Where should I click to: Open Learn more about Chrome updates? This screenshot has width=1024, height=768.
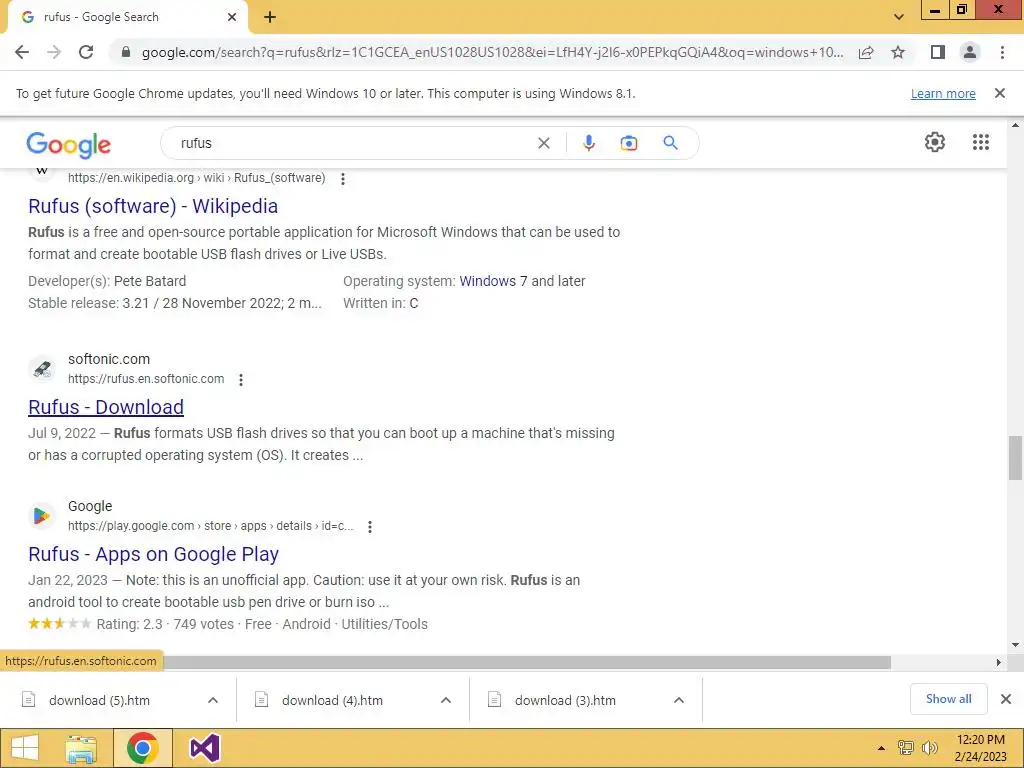tap(943, 93)
